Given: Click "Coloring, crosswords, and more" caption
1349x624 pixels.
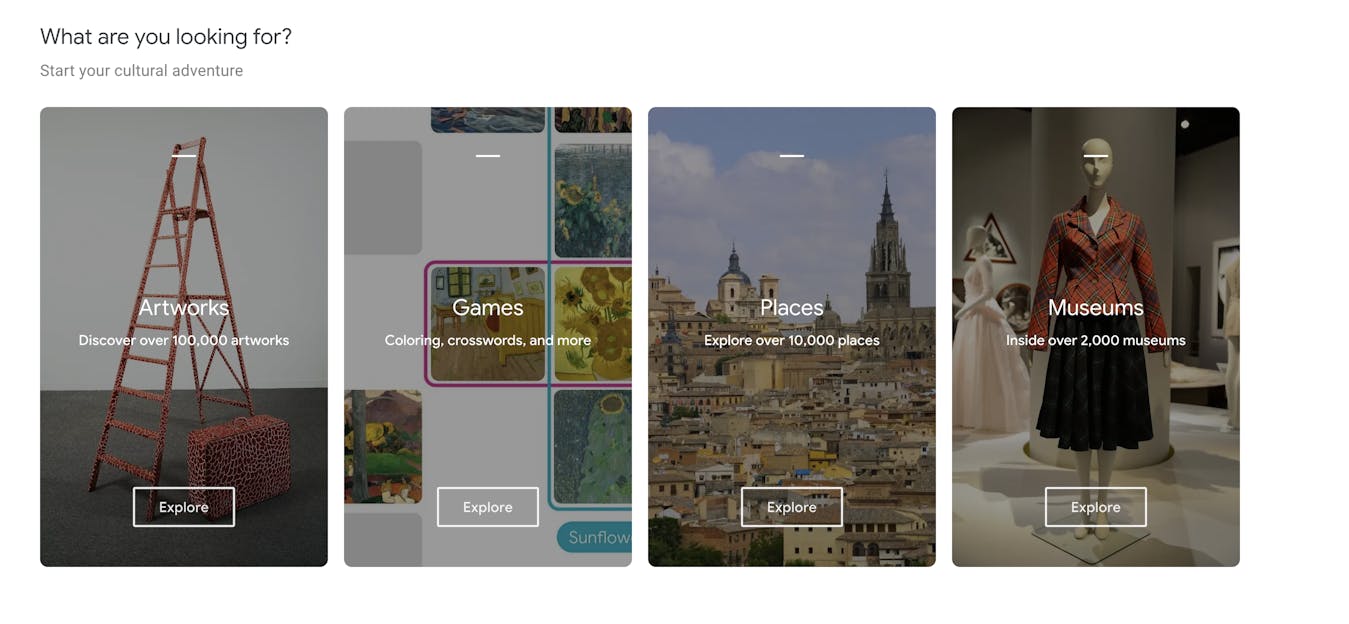Looking at the screenshot, I should [488, 341].
